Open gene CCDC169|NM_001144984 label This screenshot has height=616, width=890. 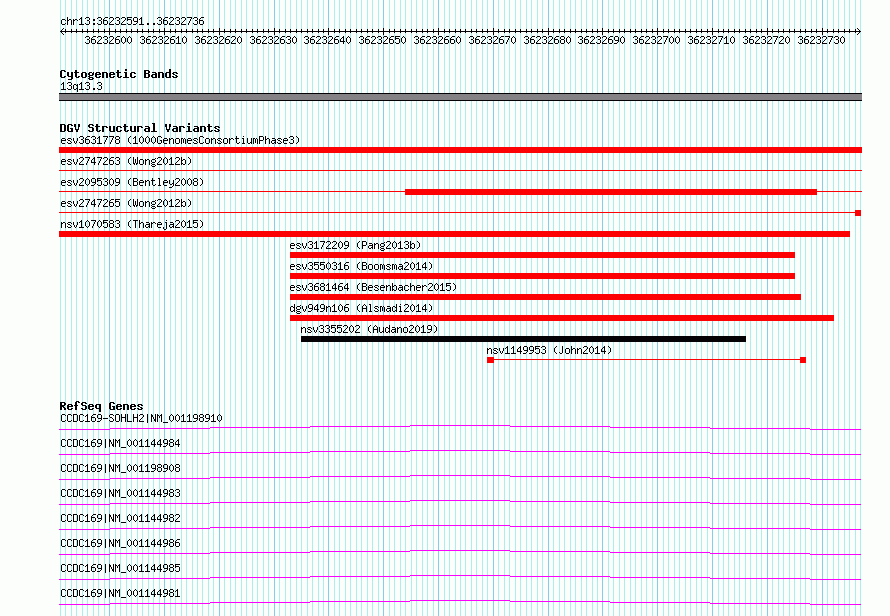coord(120,443)
